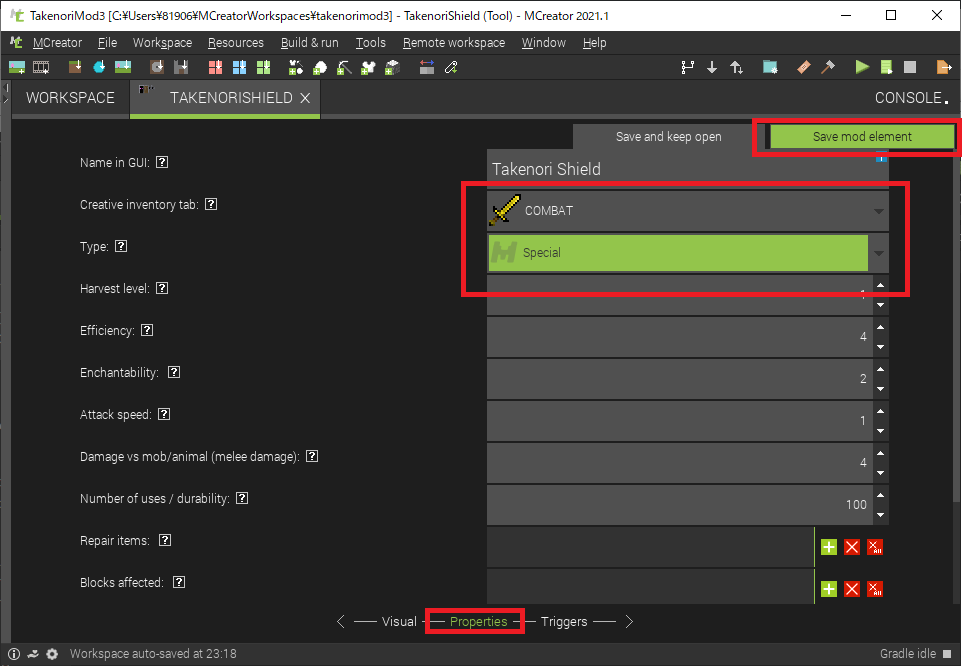Click the git branch remote workspace icon
The image size is (962, 667).
687,67
